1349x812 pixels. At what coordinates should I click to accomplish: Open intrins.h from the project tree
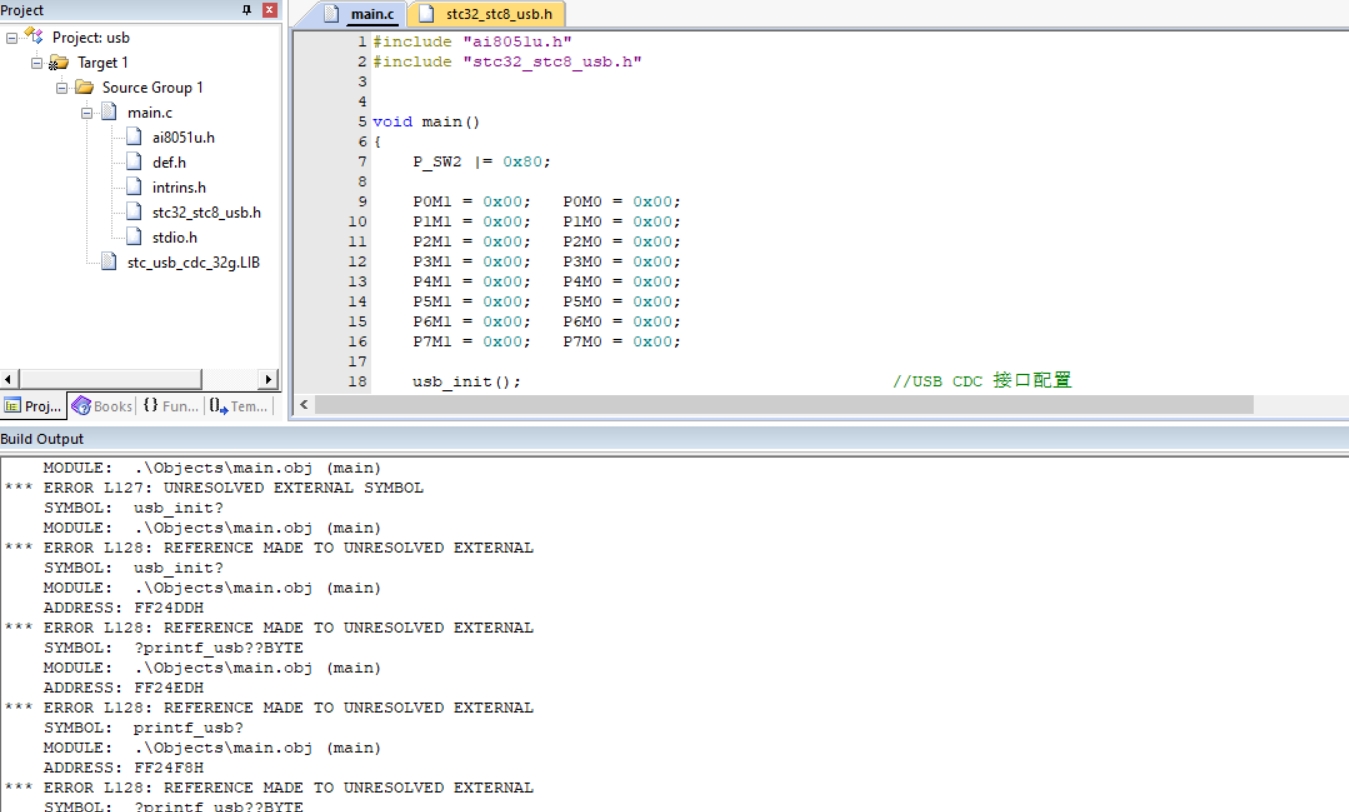click(x=178, y=187)
